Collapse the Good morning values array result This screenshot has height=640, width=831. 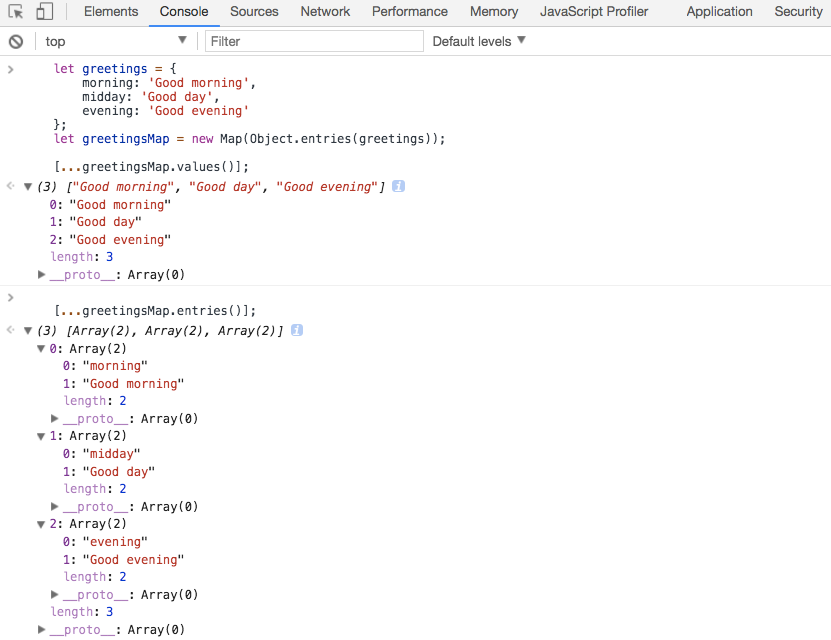(28, 186)
